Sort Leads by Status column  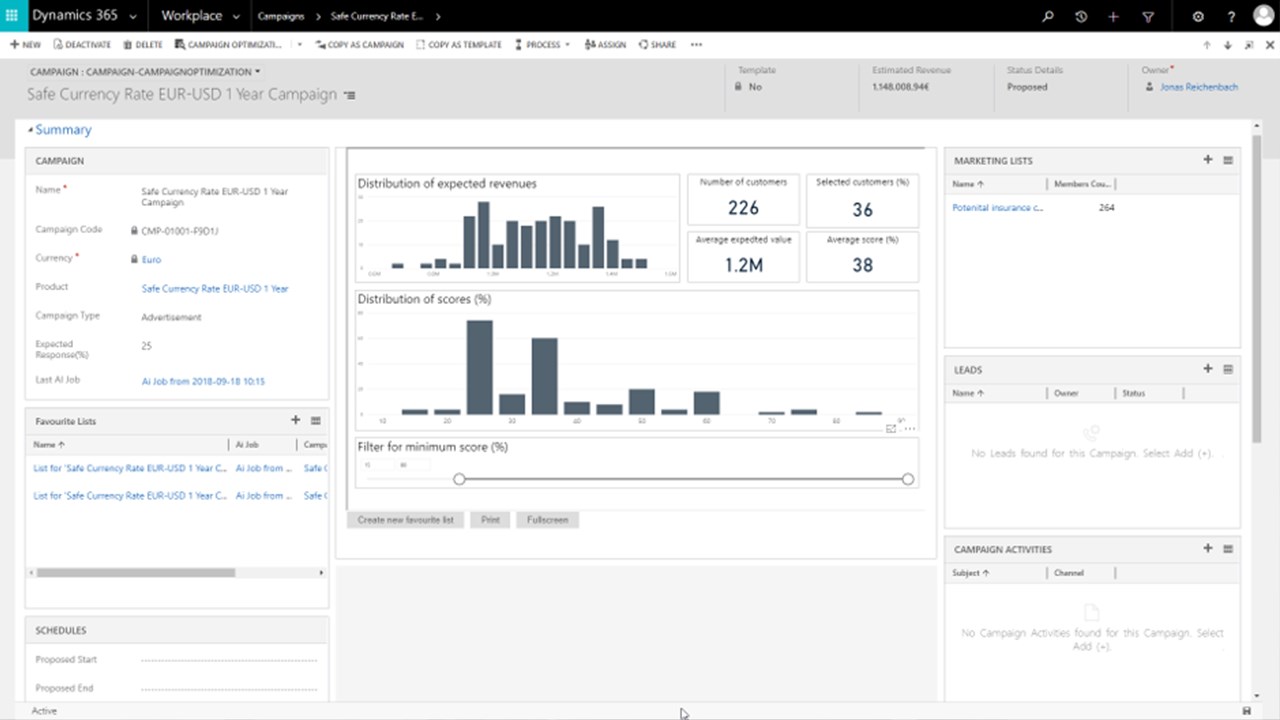click(1133, 393)
